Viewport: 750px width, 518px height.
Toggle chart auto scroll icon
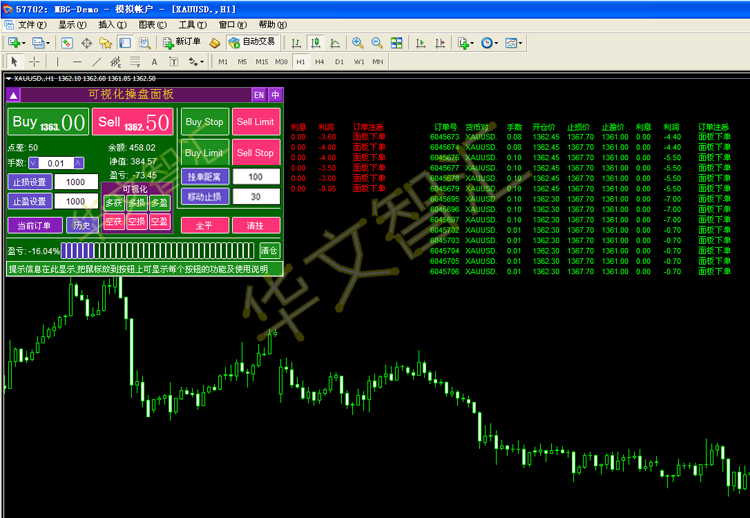coord(420,43)
